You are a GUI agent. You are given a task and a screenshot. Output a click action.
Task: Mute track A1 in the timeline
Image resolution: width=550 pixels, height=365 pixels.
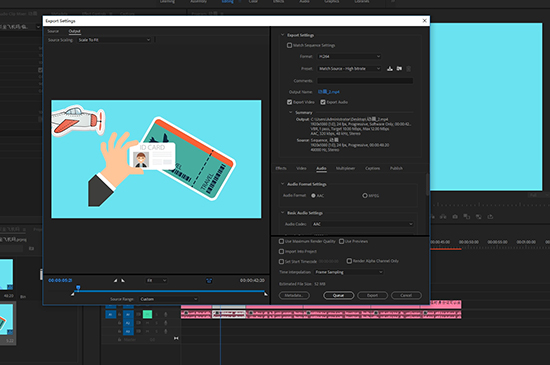(148, 314)
